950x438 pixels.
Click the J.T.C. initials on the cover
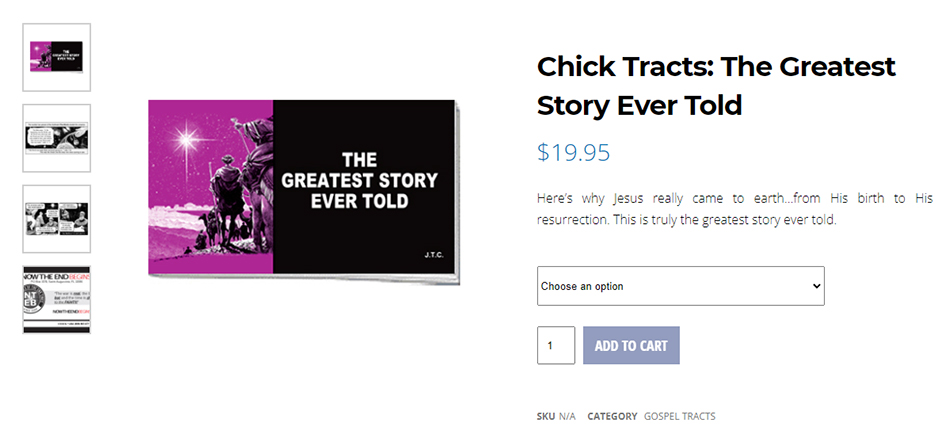432,255
